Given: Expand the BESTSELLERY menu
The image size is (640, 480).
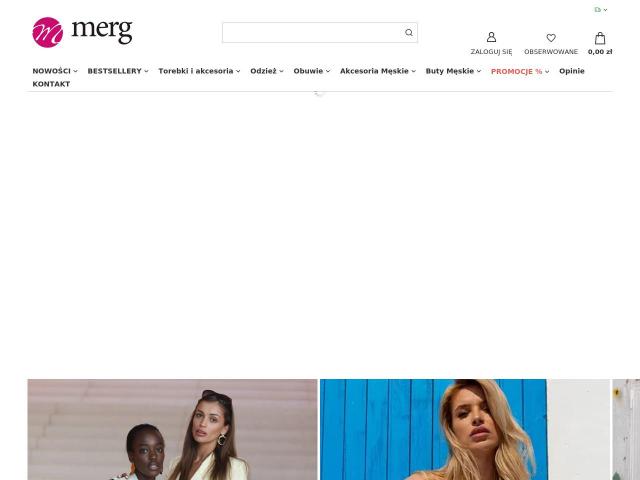Looking at the screenshot, I should [118, 71].
